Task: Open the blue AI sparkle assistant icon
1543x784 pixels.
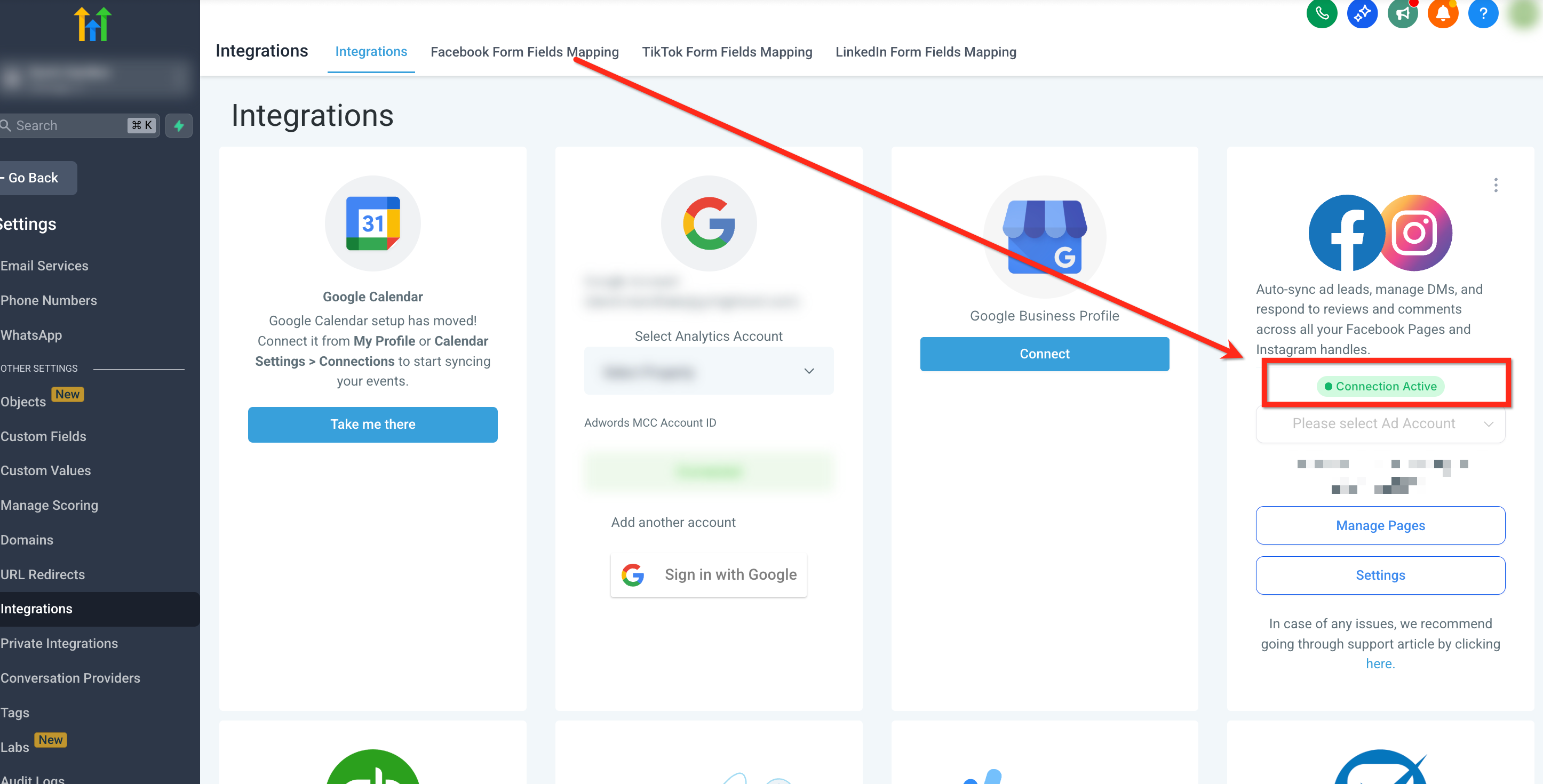Action: [1362, 13]
